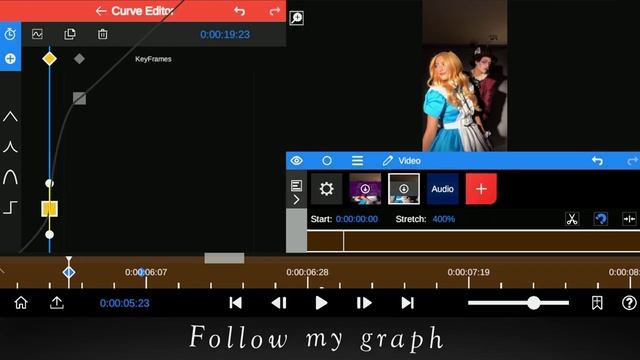
Task: Select the purple media thumbnail
Action: coord(365,189)
